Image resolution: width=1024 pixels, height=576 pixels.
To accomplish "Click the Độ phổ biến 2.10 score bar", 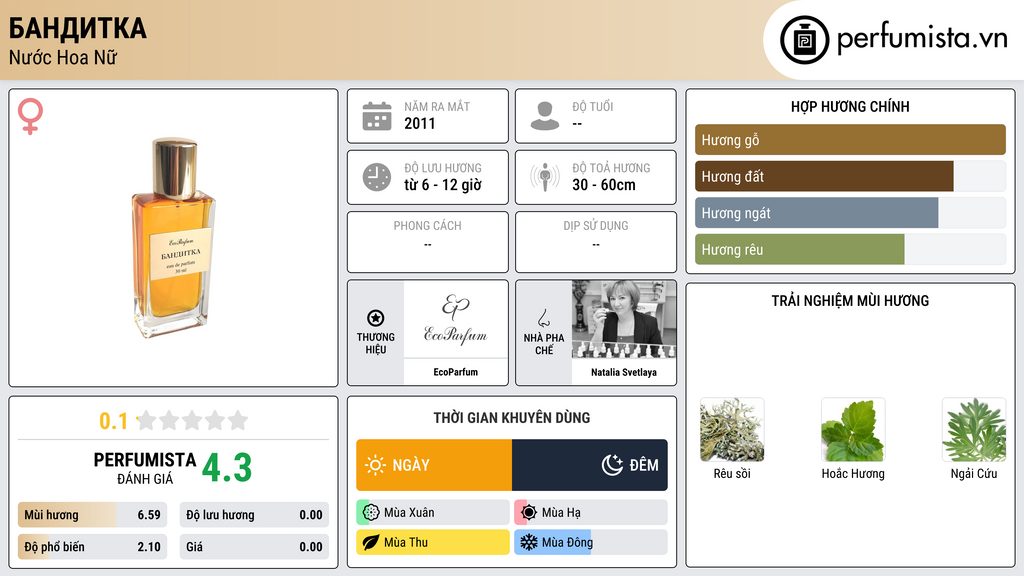I will coord(92,547).
